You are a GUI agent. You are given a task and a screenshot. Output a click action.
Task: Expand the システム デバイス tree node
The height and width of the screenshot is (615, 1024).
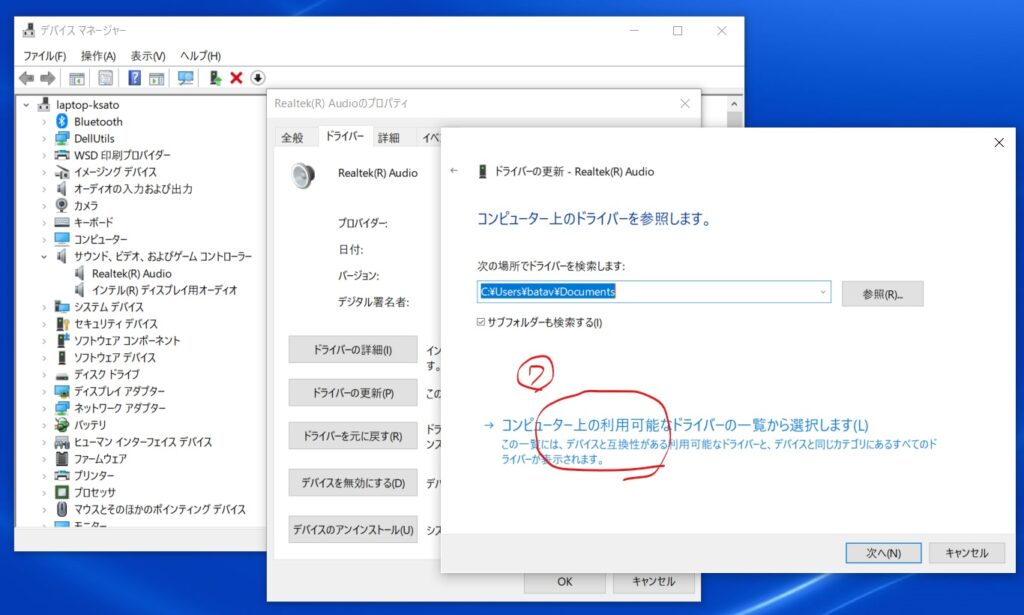point(44,307)
